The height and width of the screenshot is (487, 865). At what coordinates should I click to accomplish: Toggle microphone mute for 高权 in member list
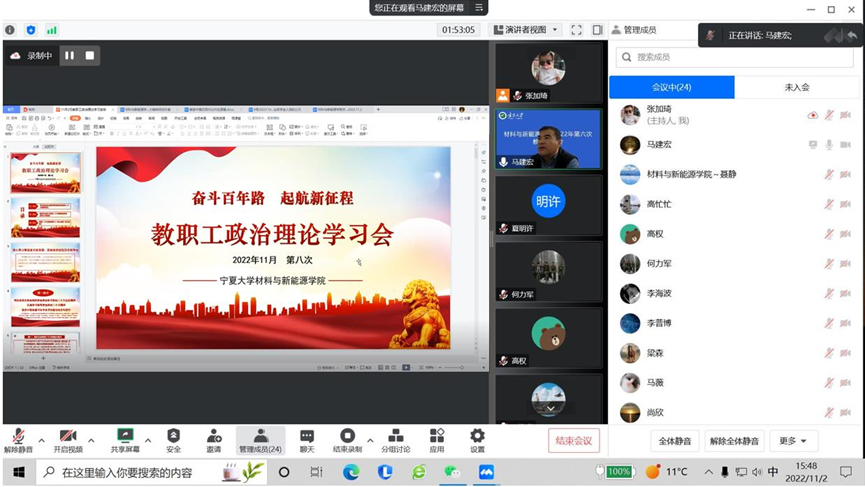coord(829,234)
